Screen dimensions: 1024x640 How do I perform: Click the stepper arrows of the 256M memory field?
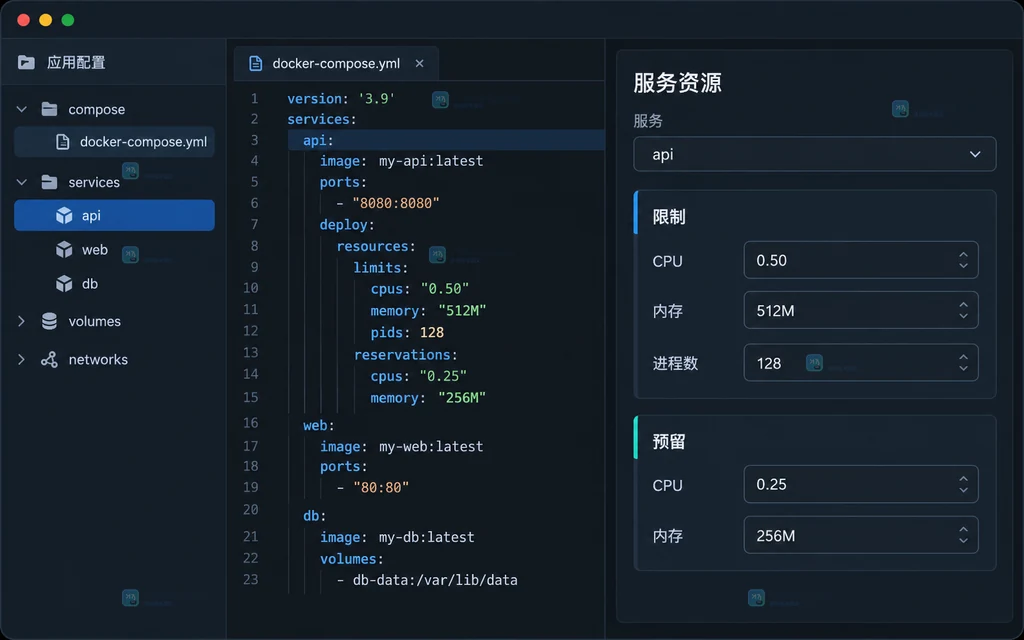(x=963, y=536)
